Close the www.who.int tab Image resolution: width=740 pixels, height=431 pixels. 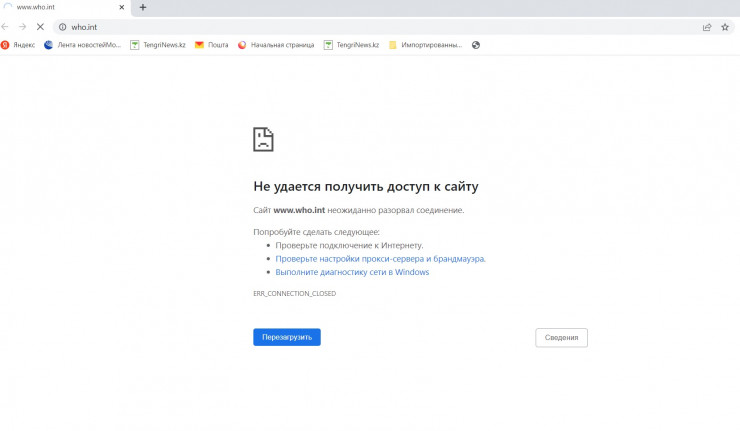123,7
